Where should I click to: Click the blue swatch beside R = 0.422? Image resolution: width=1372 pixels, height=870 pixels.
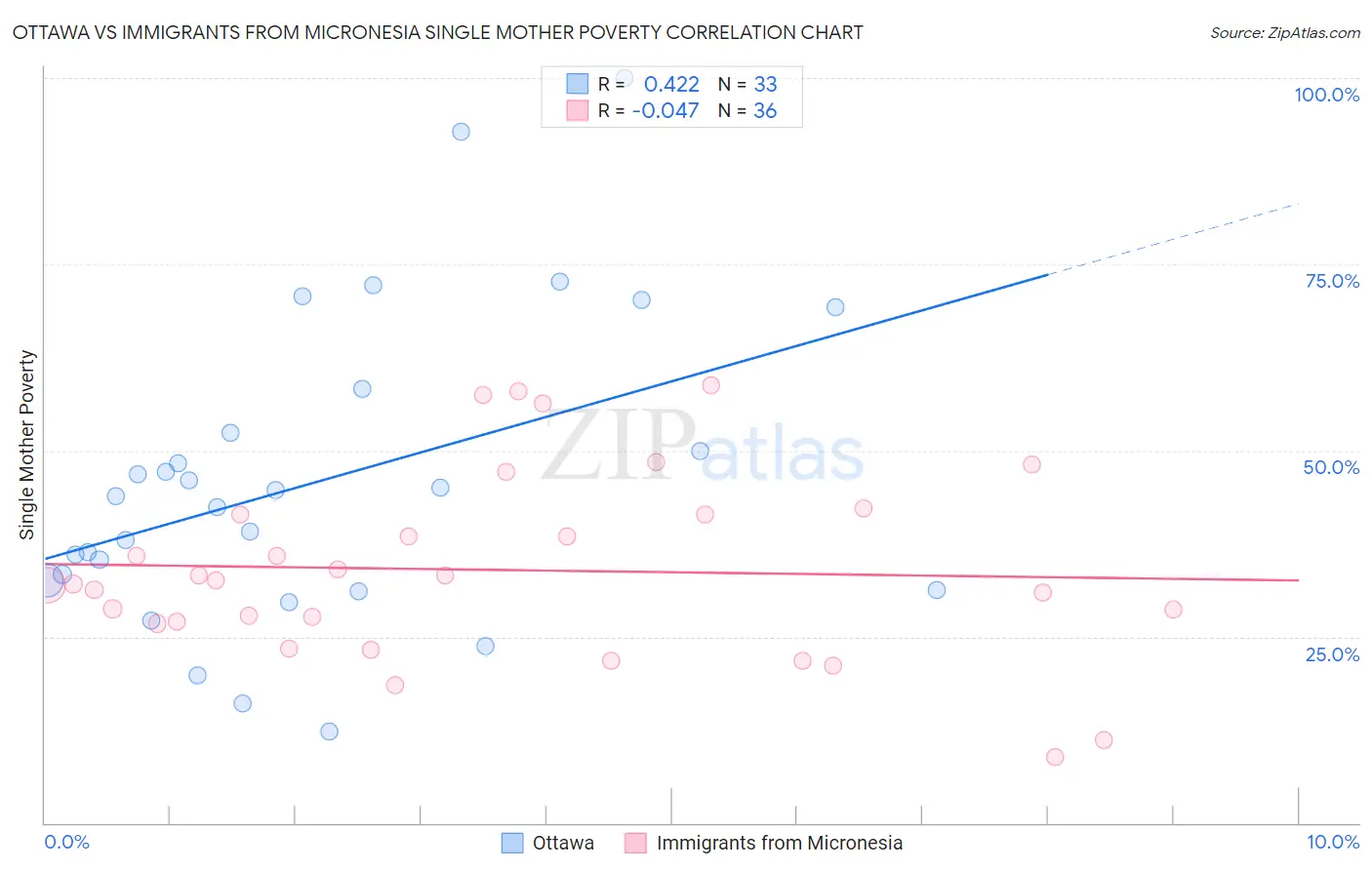578,84
